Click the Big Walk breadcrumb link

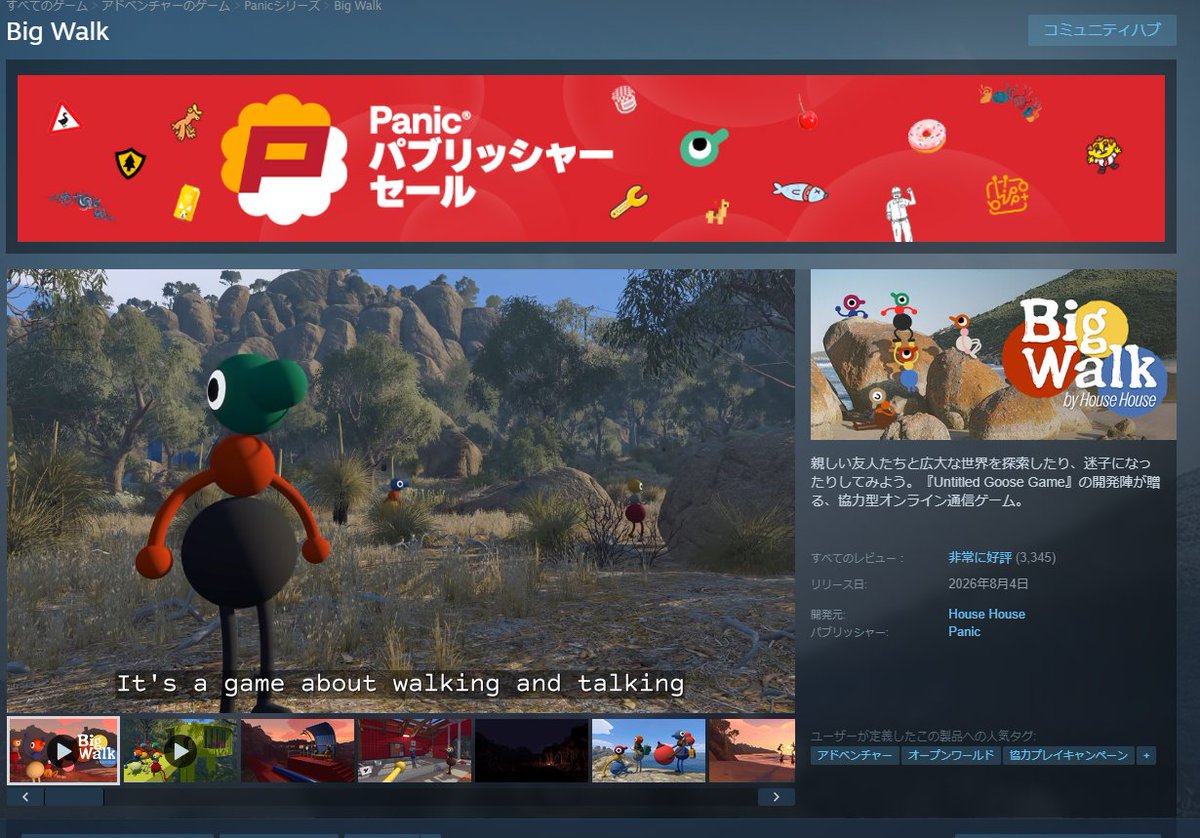[x=357, y=6]
